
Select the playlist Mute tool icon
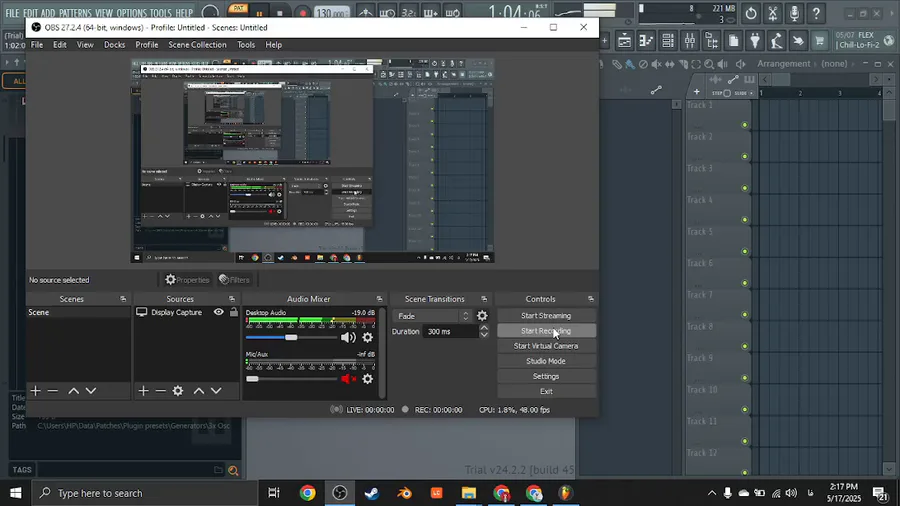(657, 64)
